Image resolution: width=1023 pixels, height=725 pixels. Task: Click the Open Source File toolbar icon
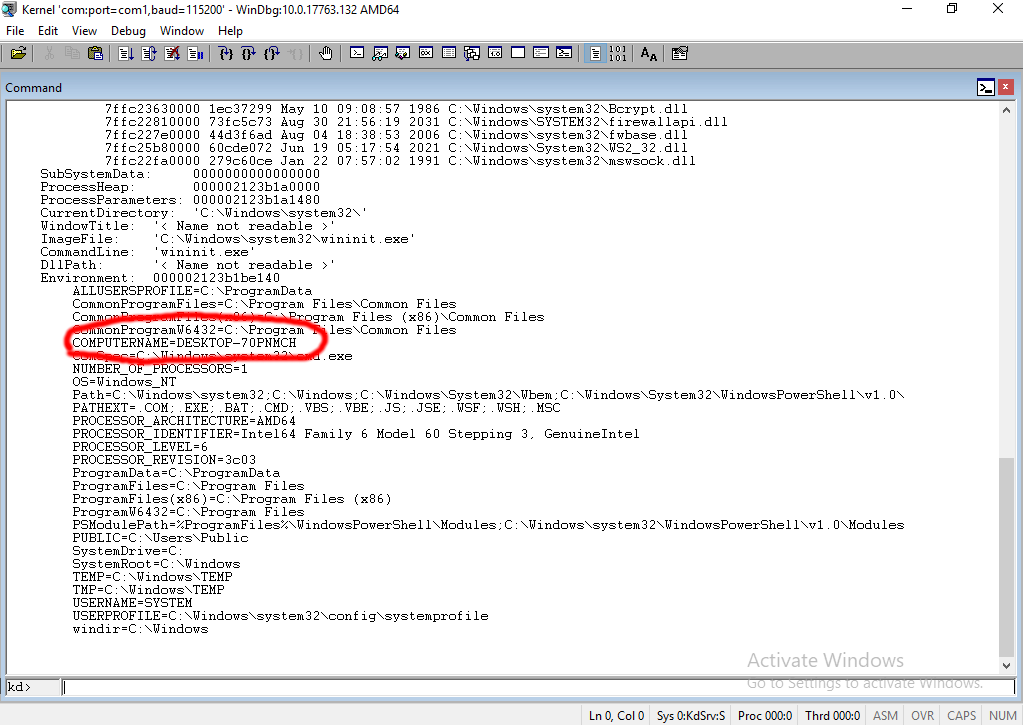click(19, 53)
